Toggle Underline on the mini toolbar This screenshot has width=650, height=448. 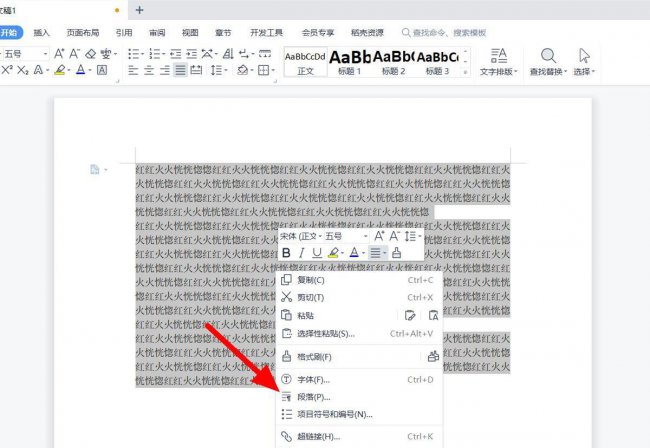(317, 252)
